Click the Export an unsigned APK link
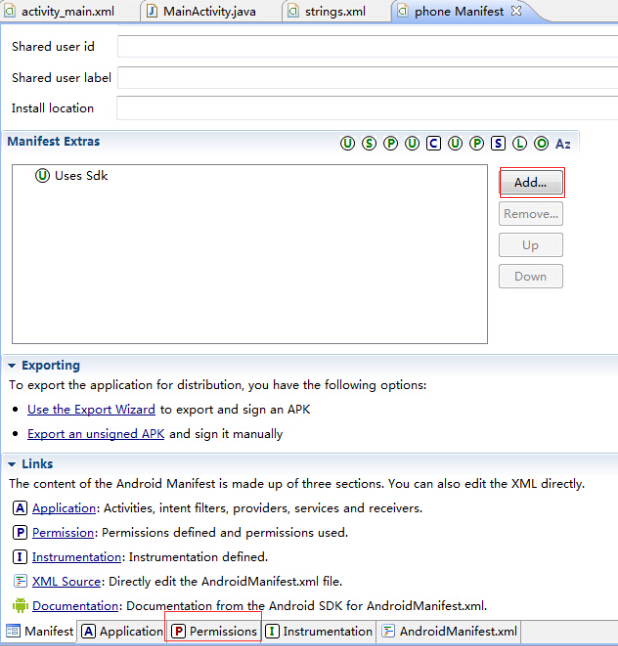 (96, 434)
